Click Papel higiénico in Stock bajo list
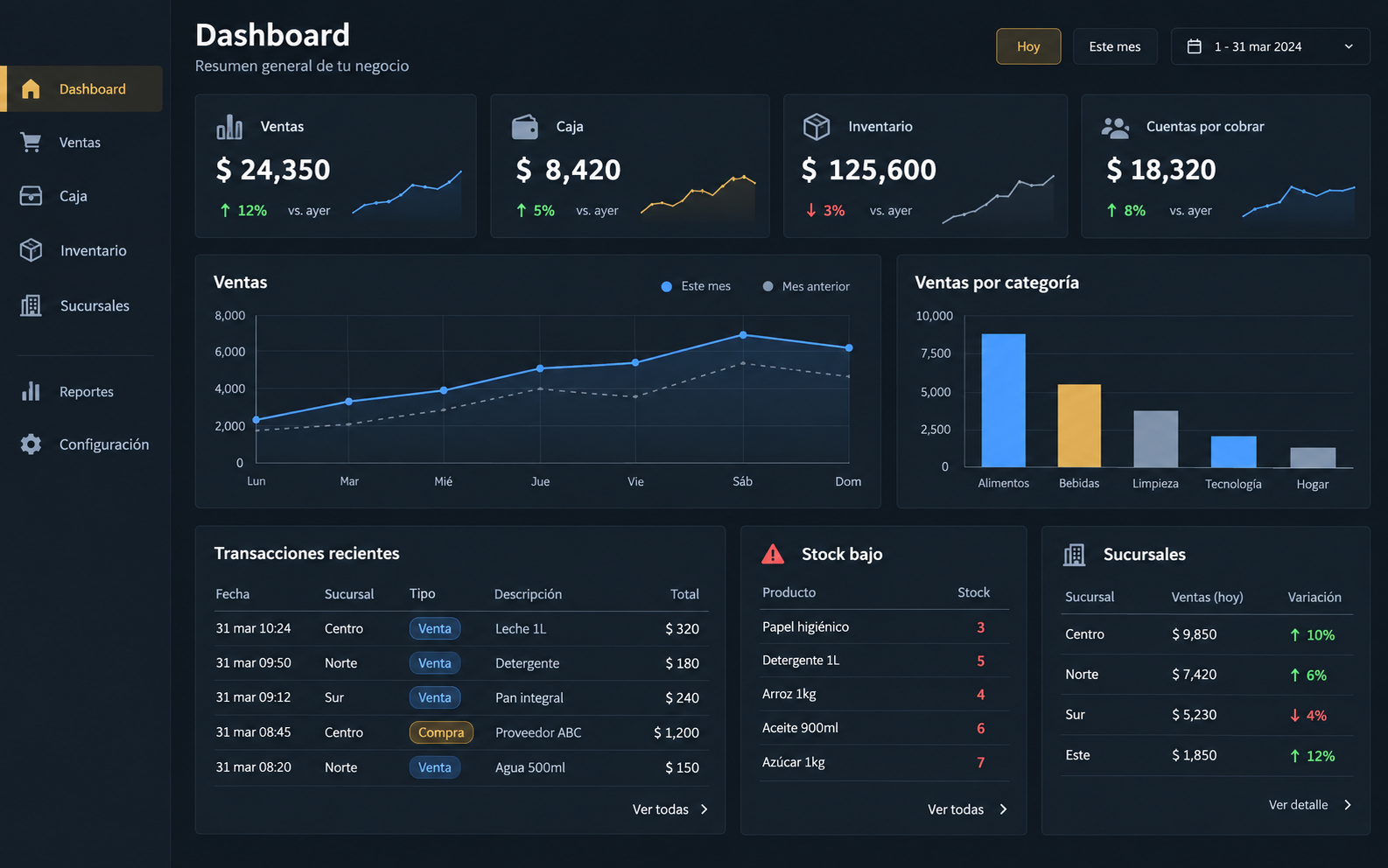This screenshot has height=868, width=1388. (805, 627)
